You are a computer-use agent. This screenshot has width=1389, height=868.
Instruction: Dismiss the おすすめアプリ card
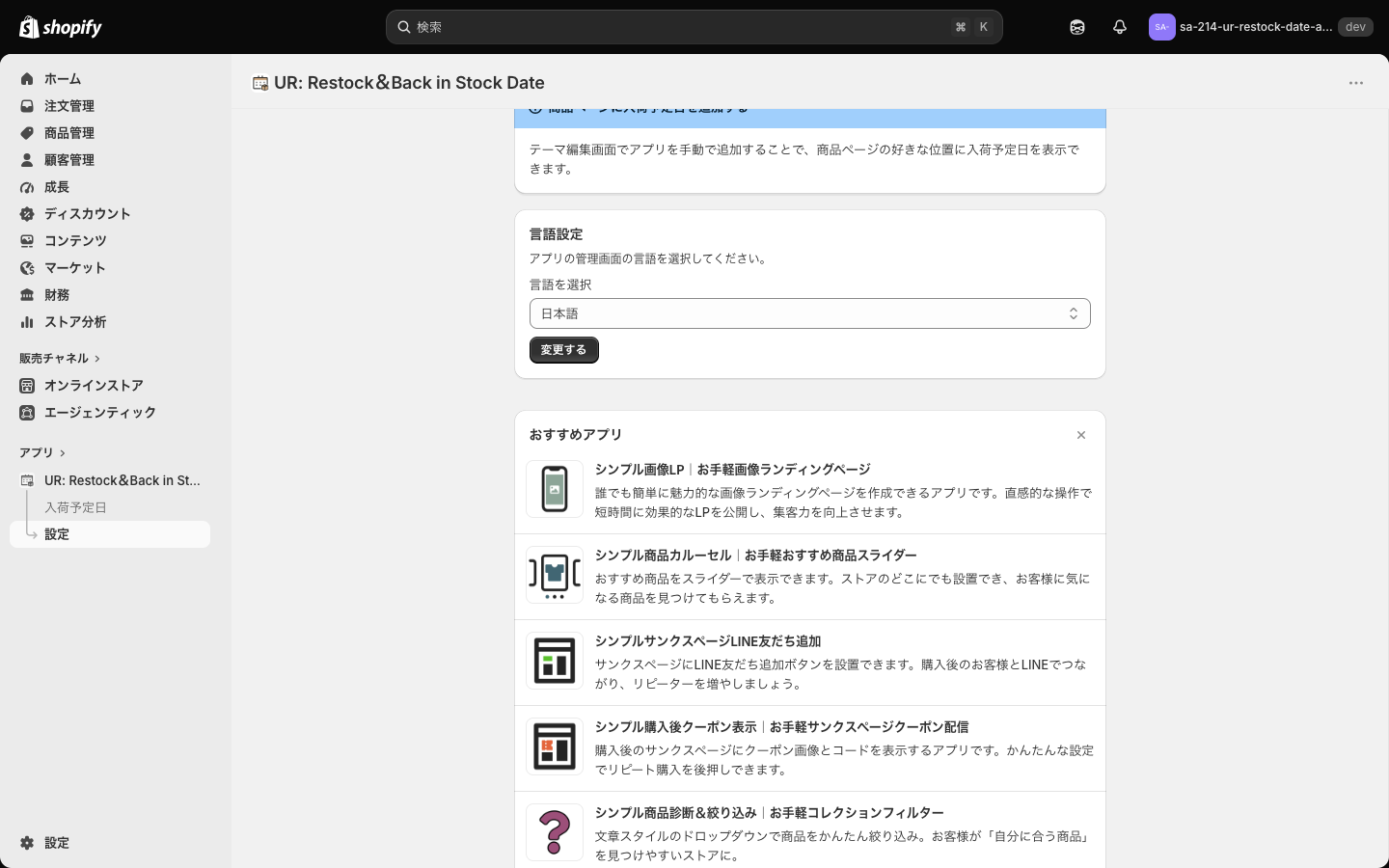[x=1081, y=435]
